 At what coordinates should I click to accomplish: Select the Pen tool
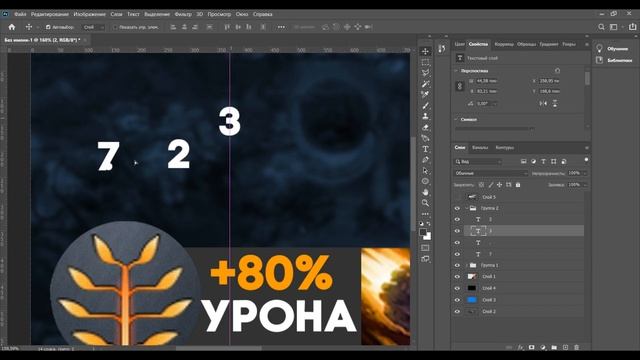coord(425,160)
